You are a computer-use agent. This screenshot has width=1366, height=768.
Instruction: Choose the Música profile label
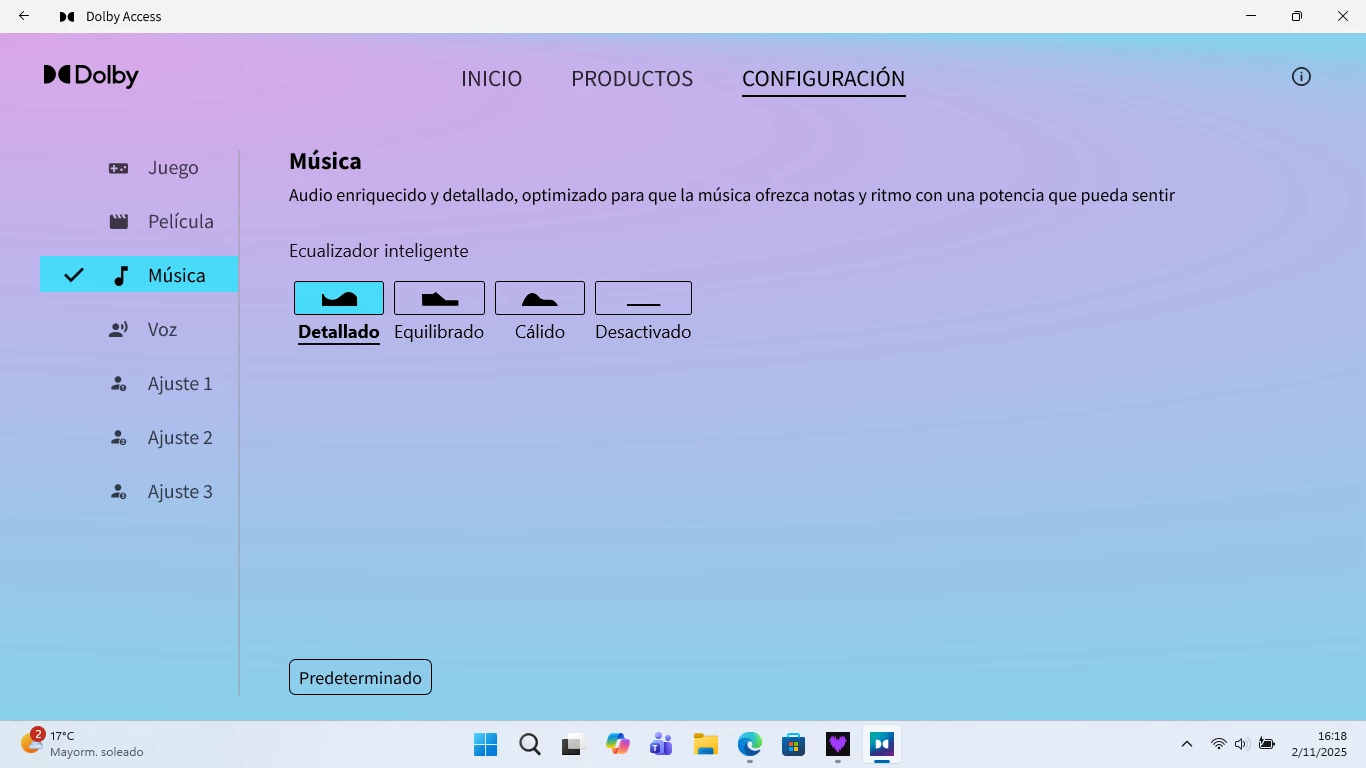(x=177, y=276)
